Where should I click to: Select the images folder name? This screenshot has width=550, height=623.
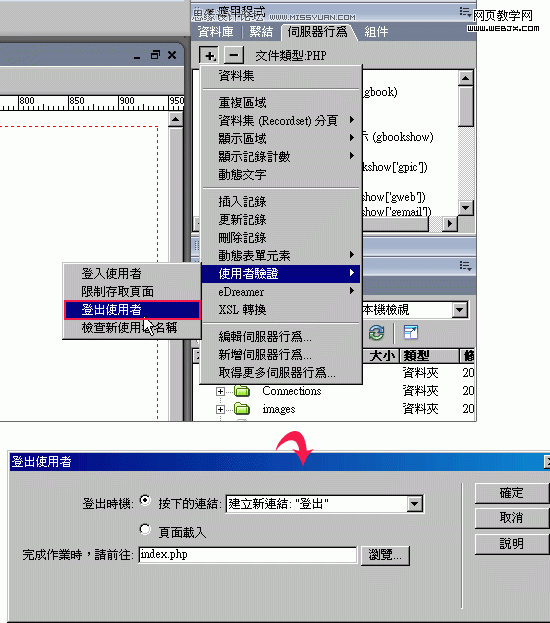pyautogui.click(x=279, y=409)
